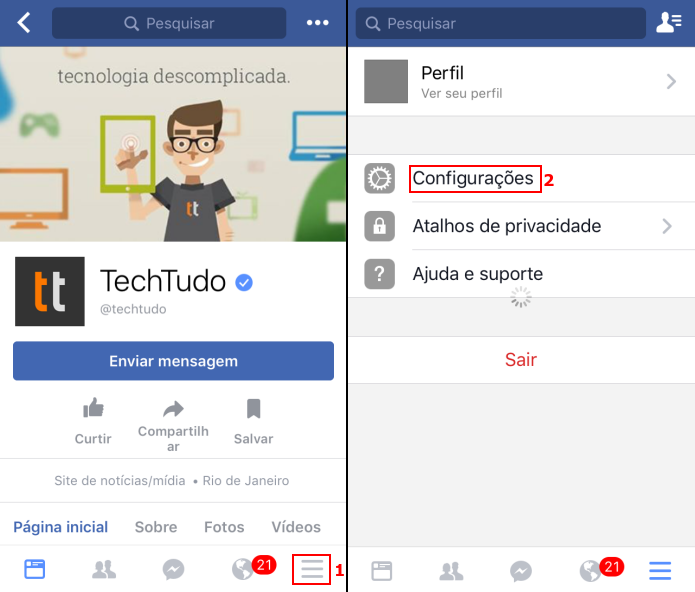Focus the Pesquisar search field on right
The image size is (695, 592).
point(500,23)
